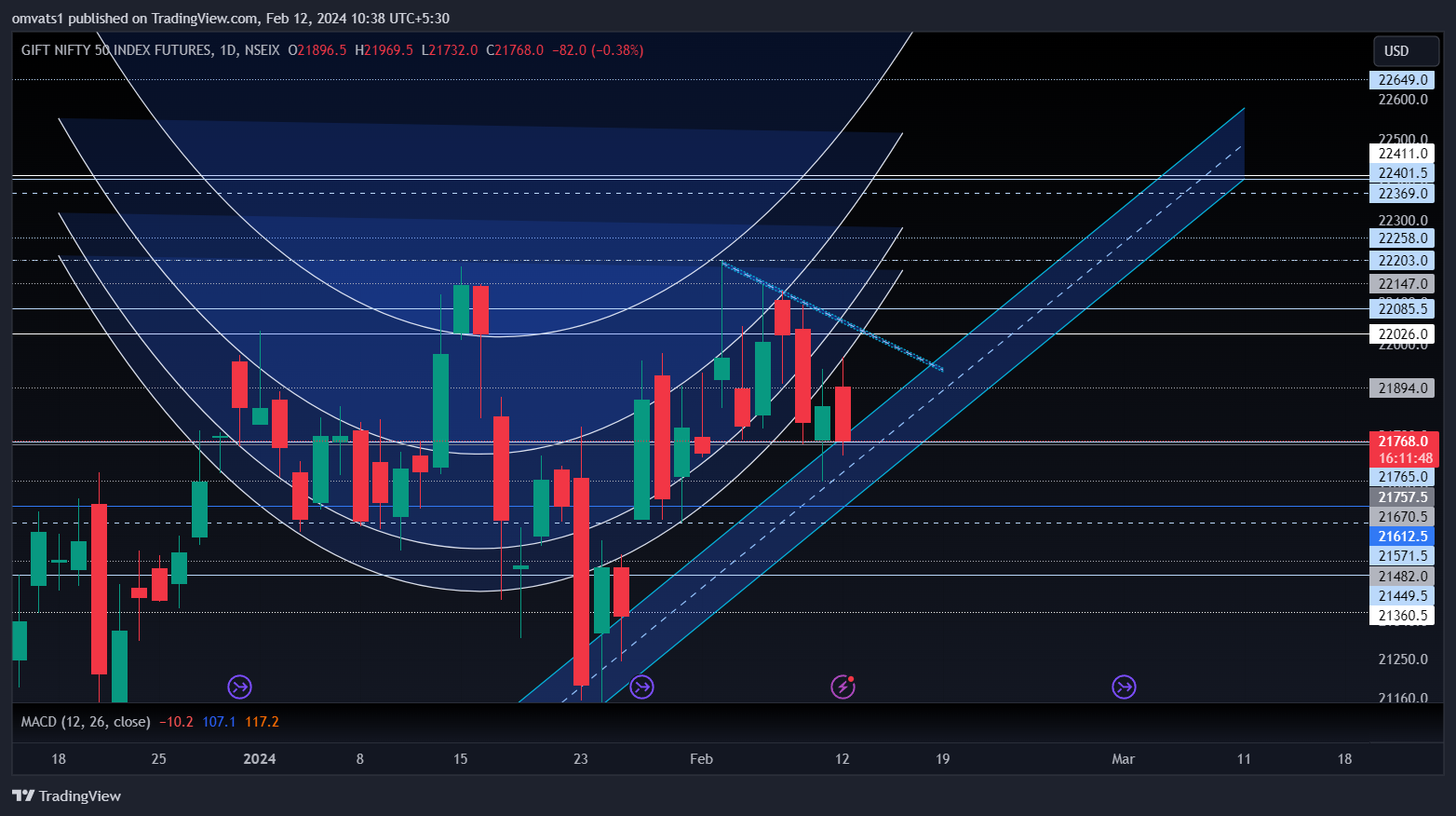Click the Mar label on the time axis
The height and width of the screenshot is (816, 1456).
coord(1124,759)
